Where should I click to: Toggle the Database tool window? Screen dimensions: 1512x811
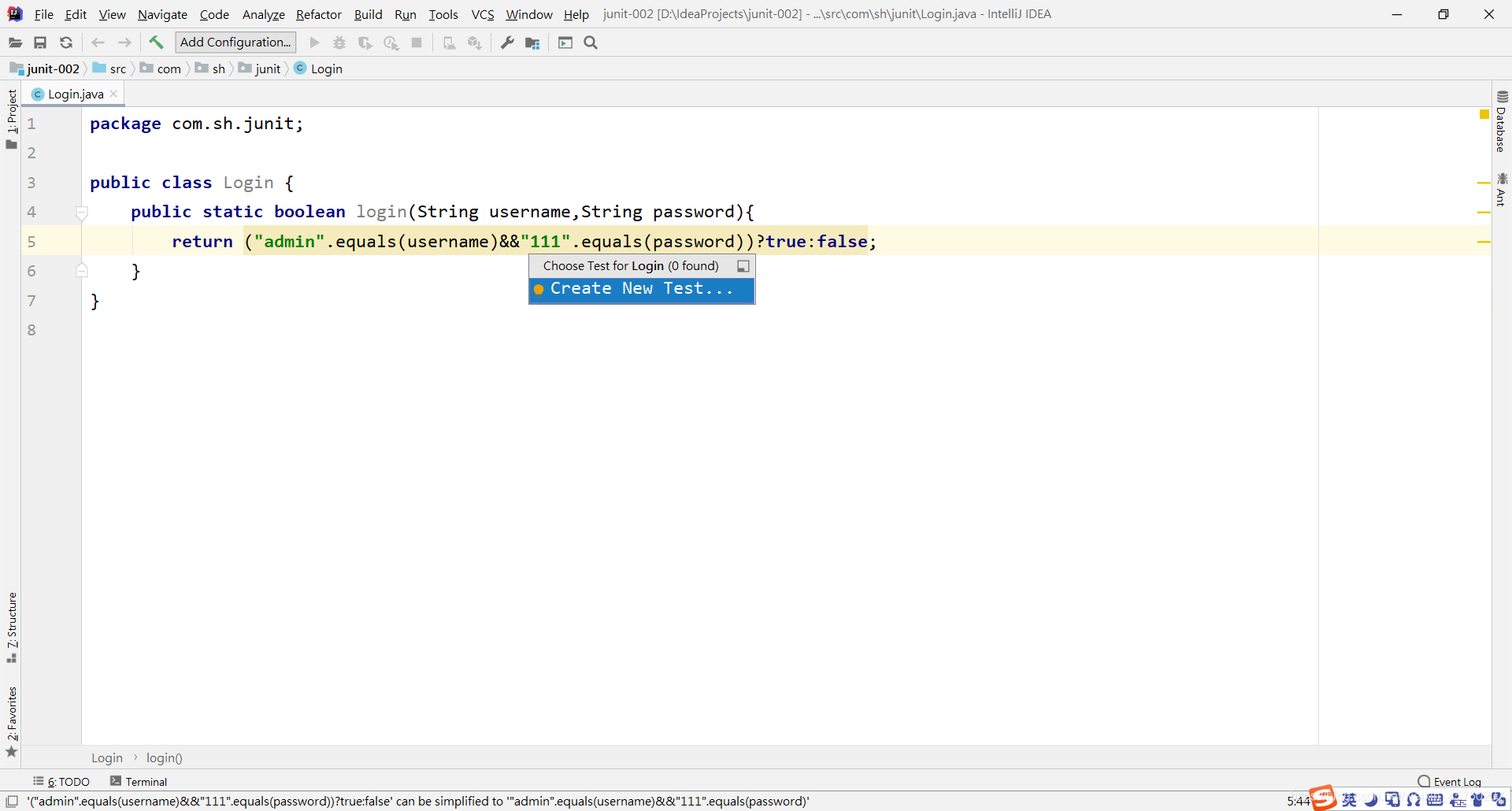point(1502,121)
